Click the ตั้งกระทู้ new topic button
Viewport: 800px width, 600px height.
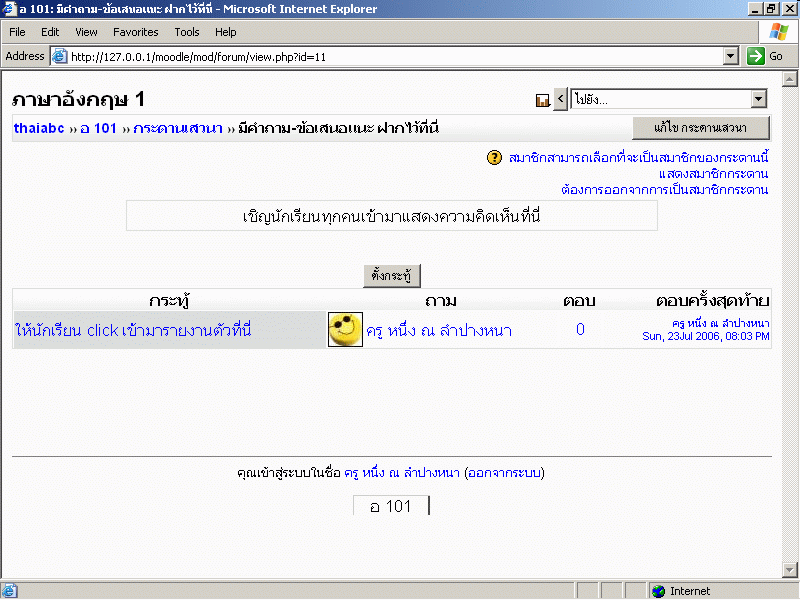coord(391,276)
